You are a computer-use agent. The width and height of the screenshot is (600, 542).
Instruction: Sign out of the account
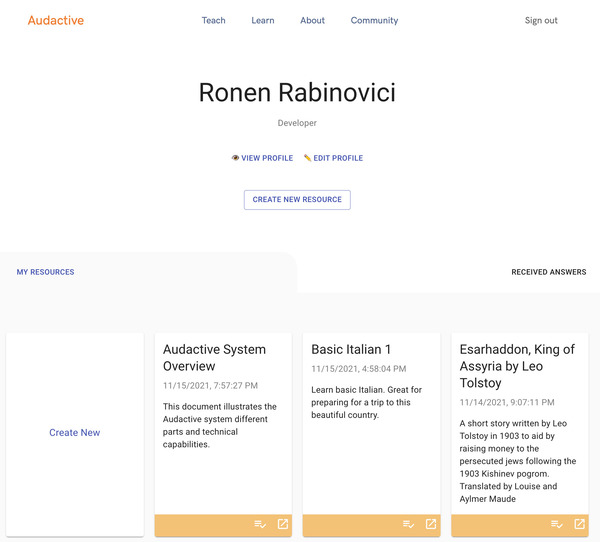[541, 20]
